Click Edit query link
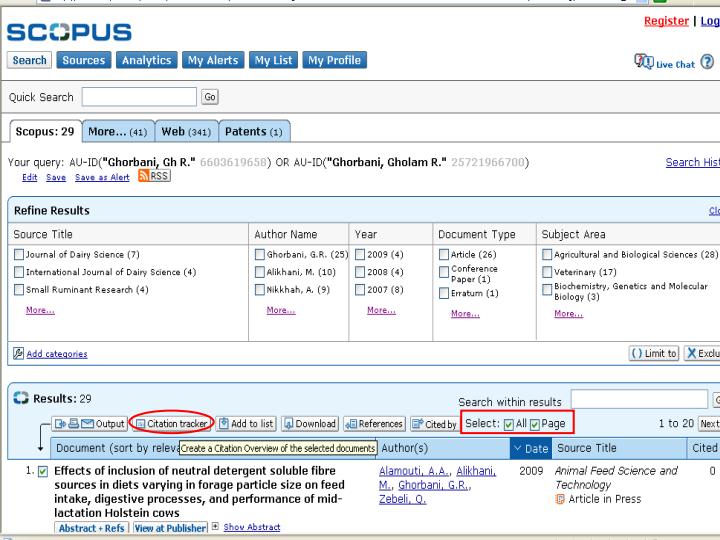 [29, 177]
